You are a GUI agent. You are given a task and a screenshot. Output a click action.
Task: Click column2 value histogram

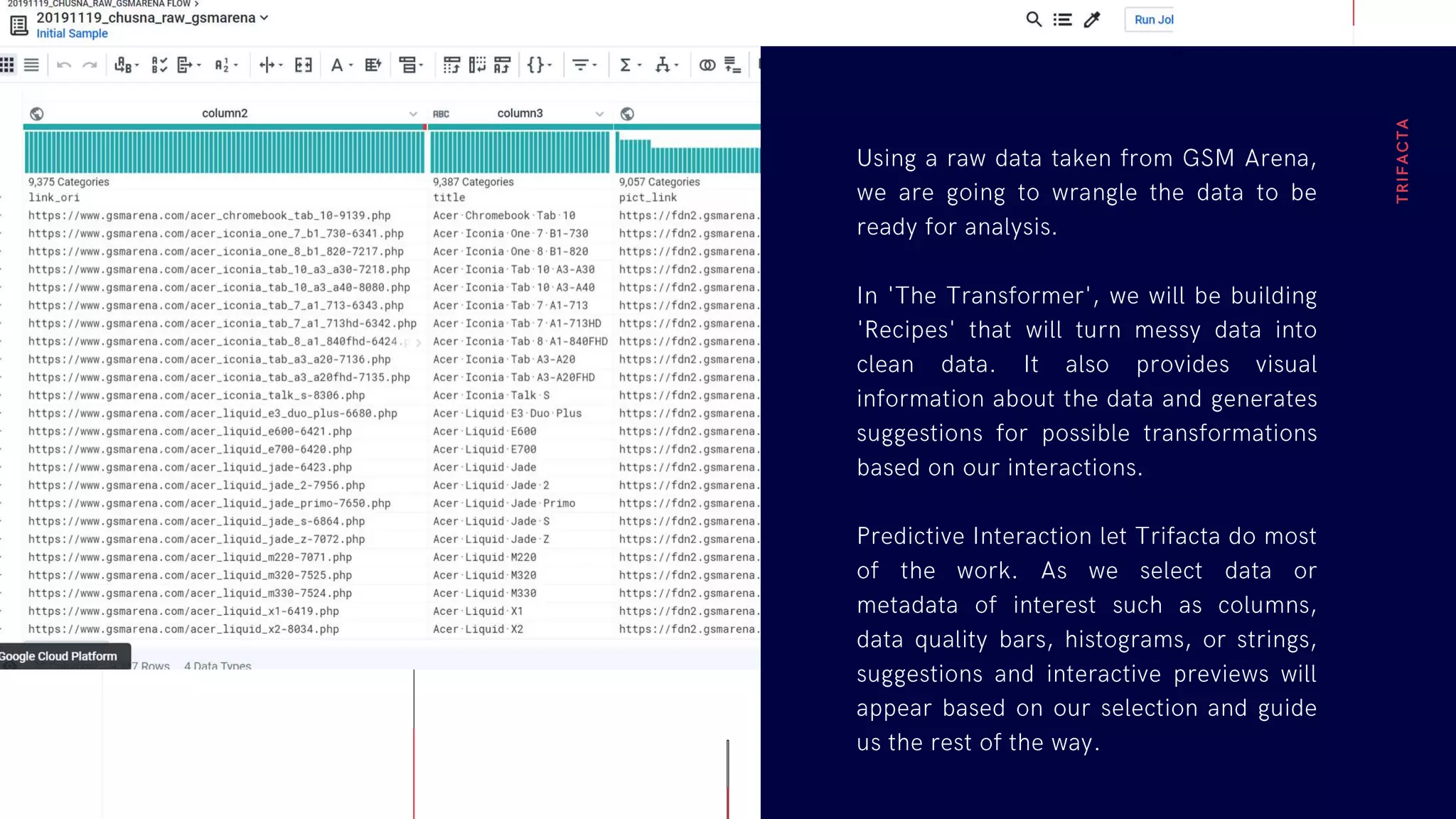pos(225,152)
